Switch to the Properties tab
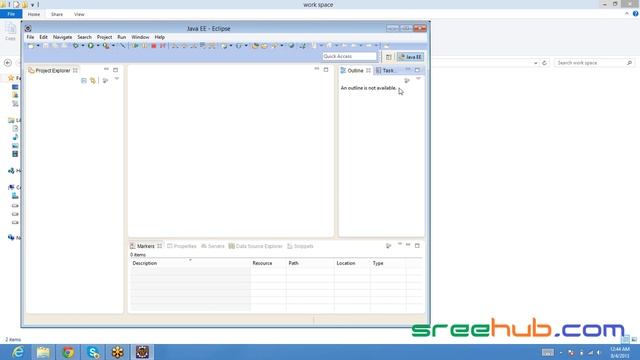The width and height of the screenshot is (640, 360). (x=182, y=246)
